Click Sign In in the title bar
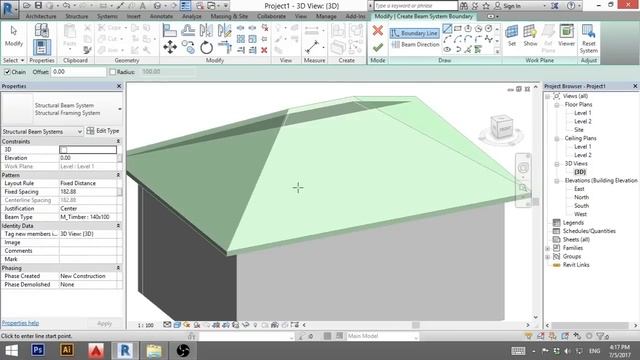This screenshot has width=640, height=360. click(x=511, y=6)
